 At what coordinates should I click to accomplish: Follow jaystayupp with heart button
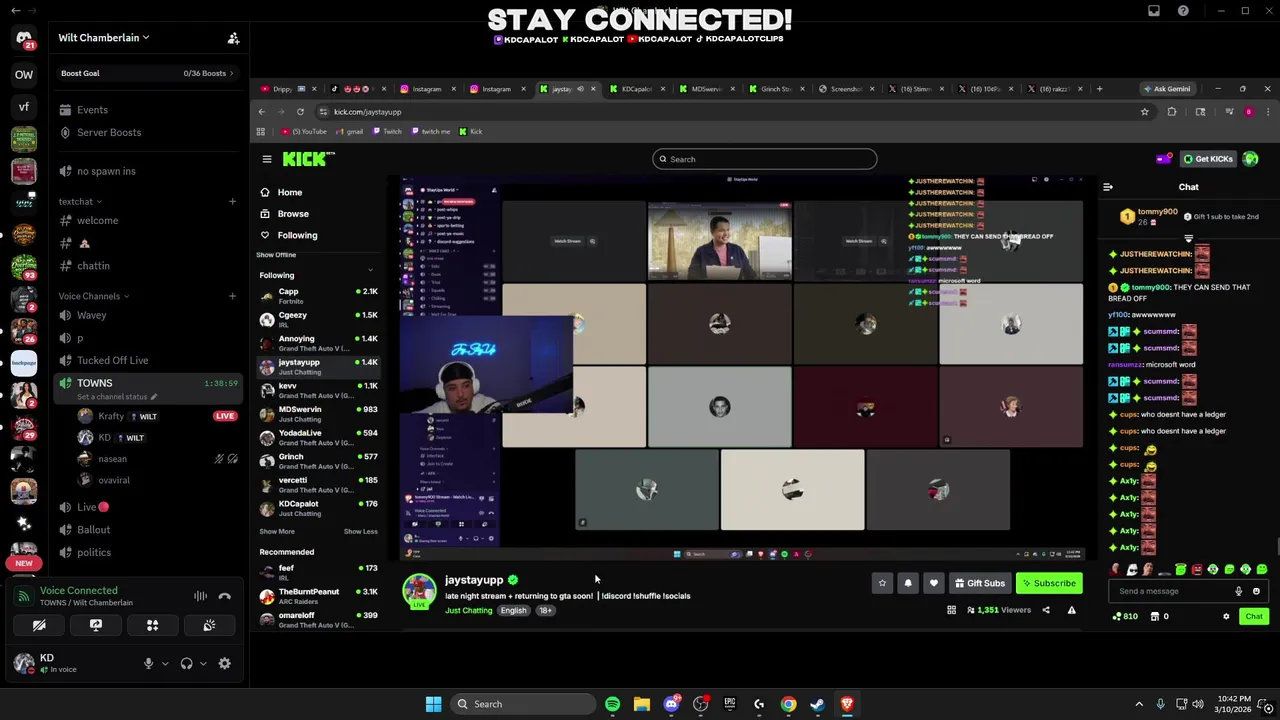(934, 583)
